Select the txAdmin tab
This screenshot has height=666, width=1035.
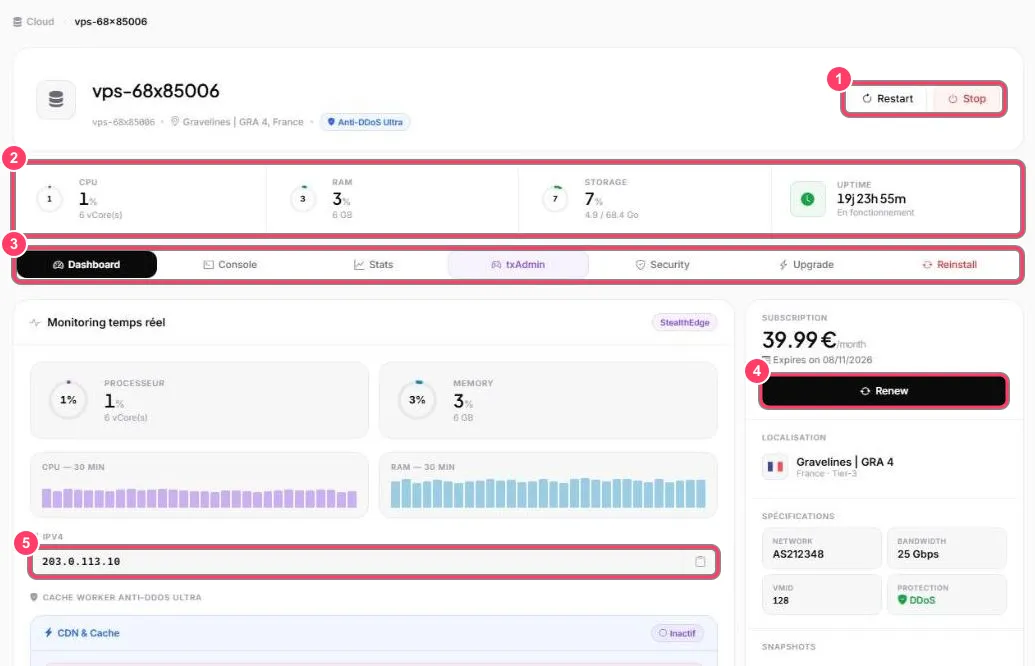518,265
